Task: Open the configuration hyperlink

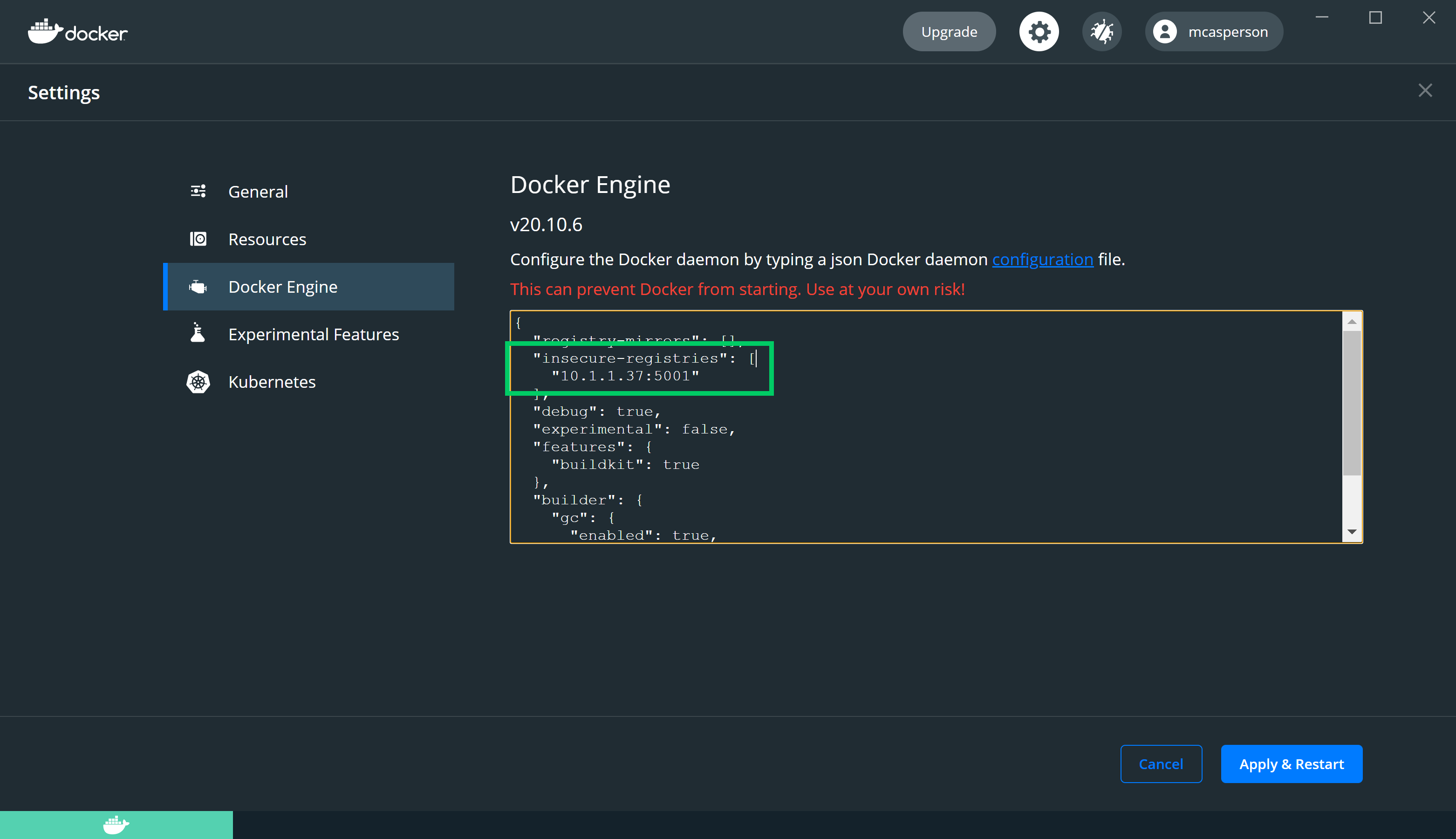Action: (1042, 259)
